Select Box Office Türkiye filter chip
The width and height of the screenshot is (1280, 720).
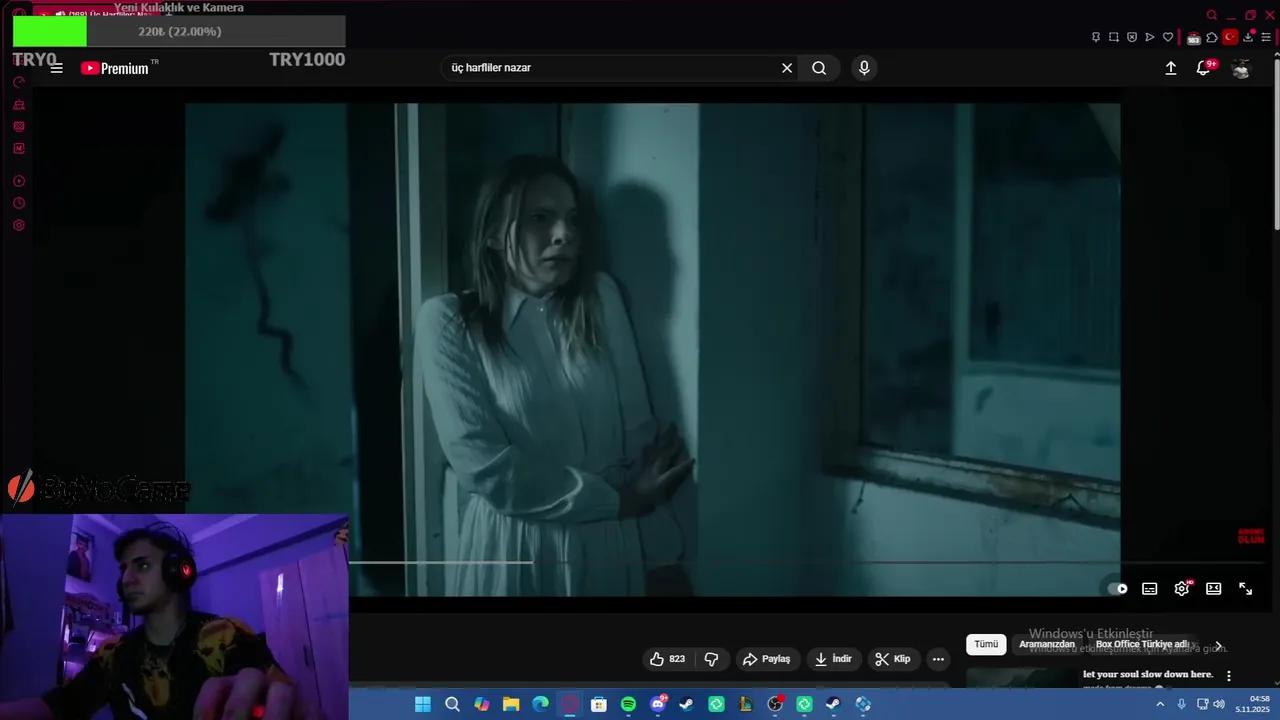pos(1142,644)
